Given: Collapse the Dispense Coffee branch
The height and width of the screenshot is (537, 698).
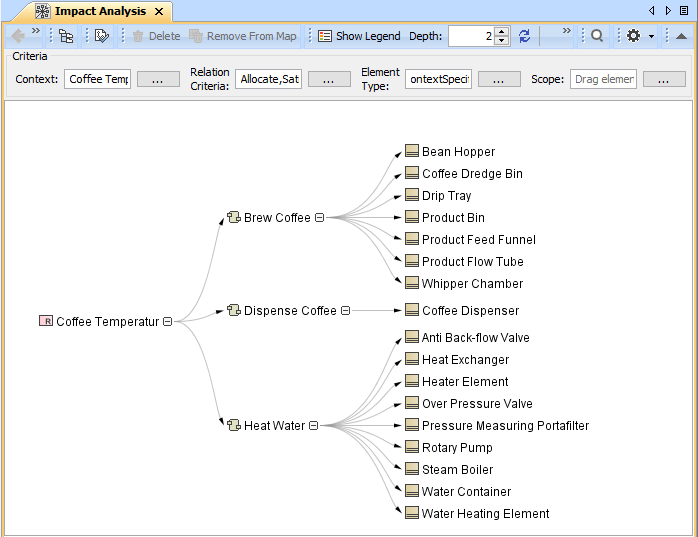Looking at the screenshot, I should coord(345,311).
